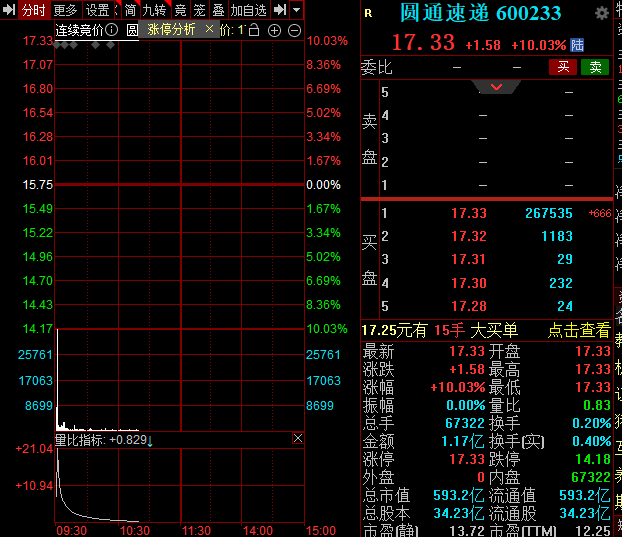Select the 分时 intraday tab
This screenshot has height=537, width=622.
[34, 10]
